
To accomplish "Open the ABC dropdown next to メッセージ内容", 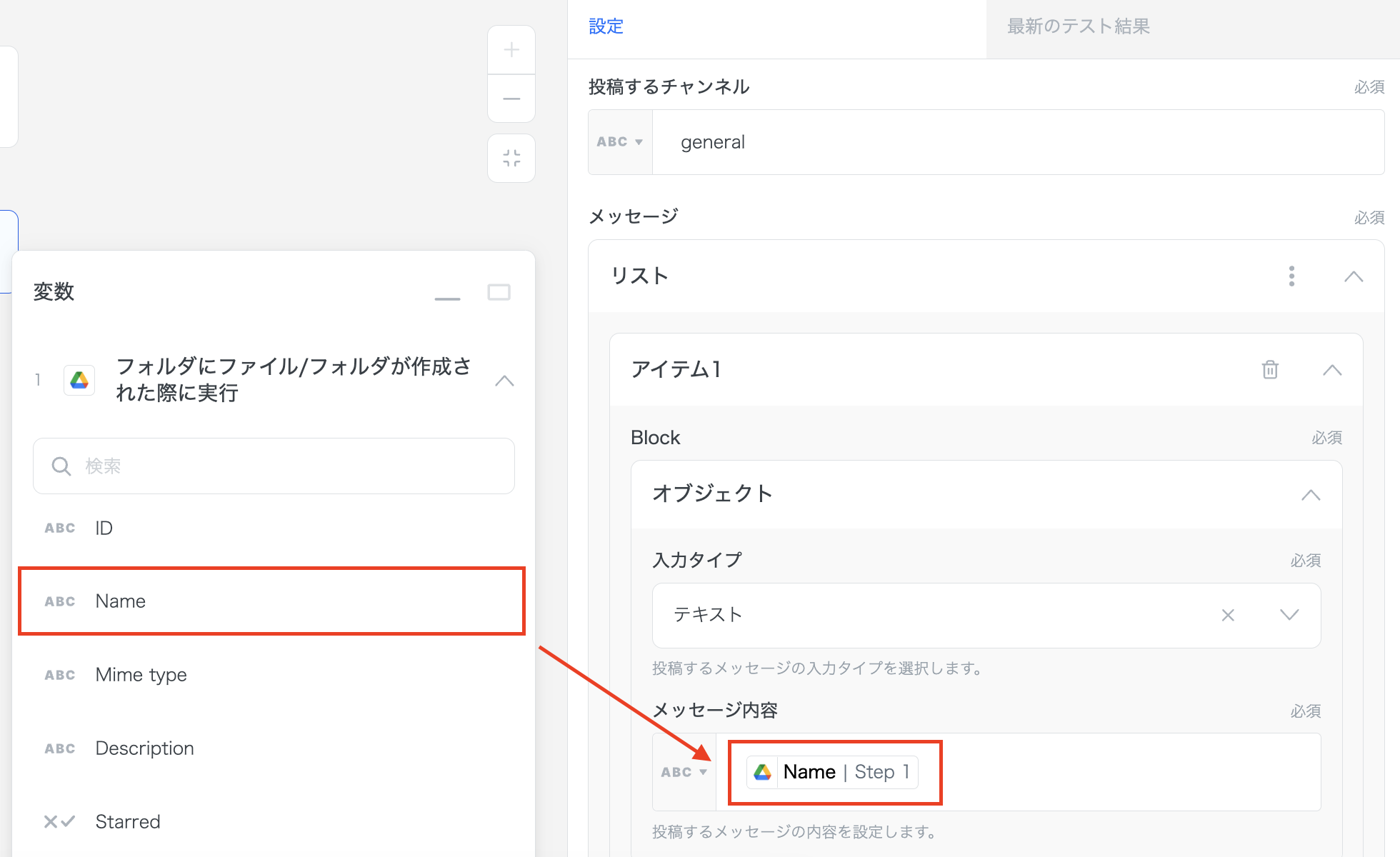I will (684, 772).
